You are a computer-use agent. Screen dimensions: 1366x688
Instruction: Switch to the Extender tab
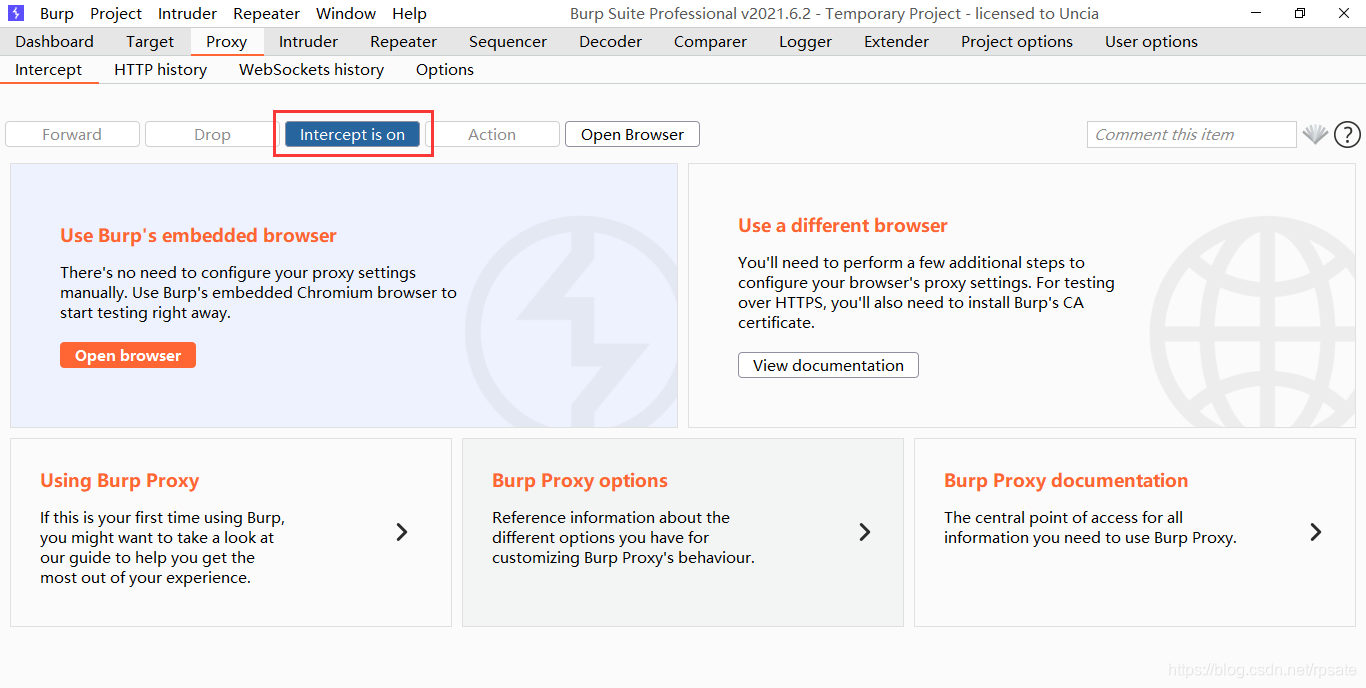(x=897, y=42)
